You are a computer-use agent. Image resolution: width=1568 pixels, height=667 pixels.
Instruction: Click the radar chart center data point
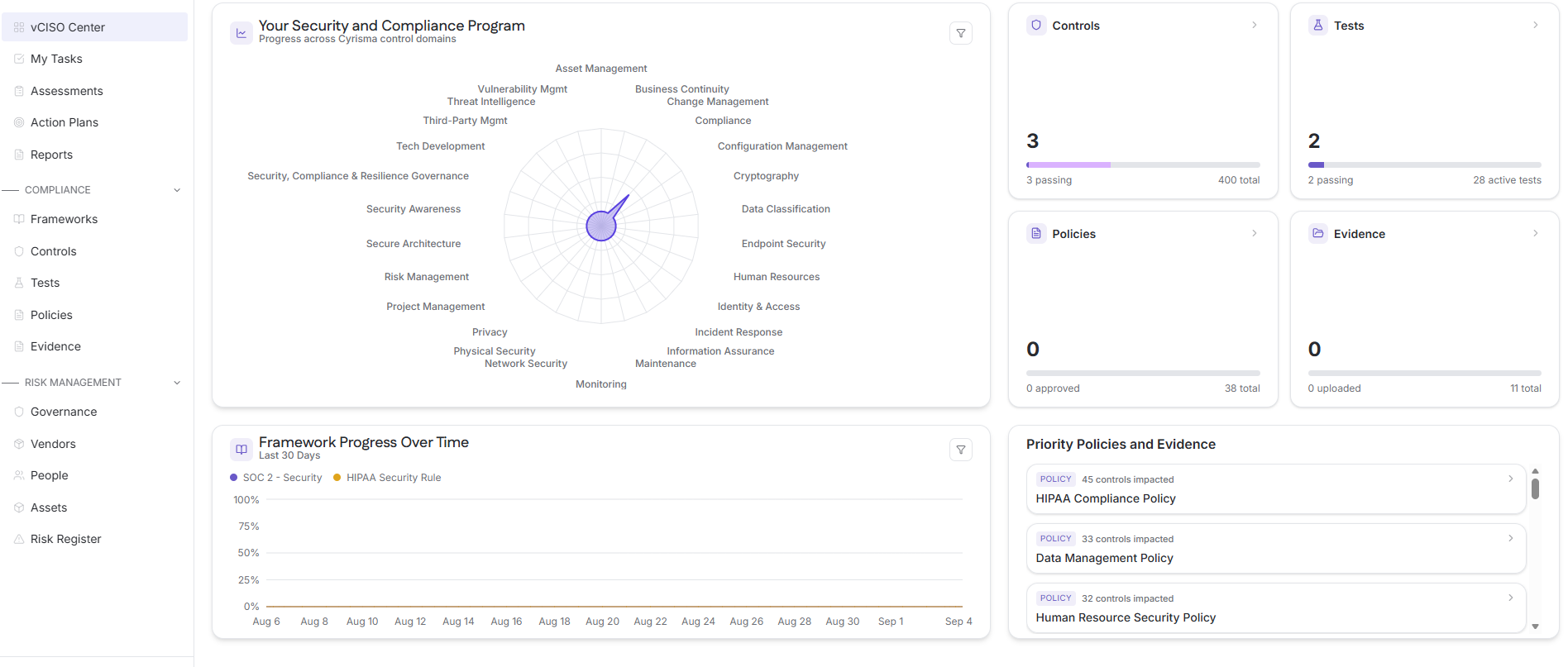tap(601, 226)
